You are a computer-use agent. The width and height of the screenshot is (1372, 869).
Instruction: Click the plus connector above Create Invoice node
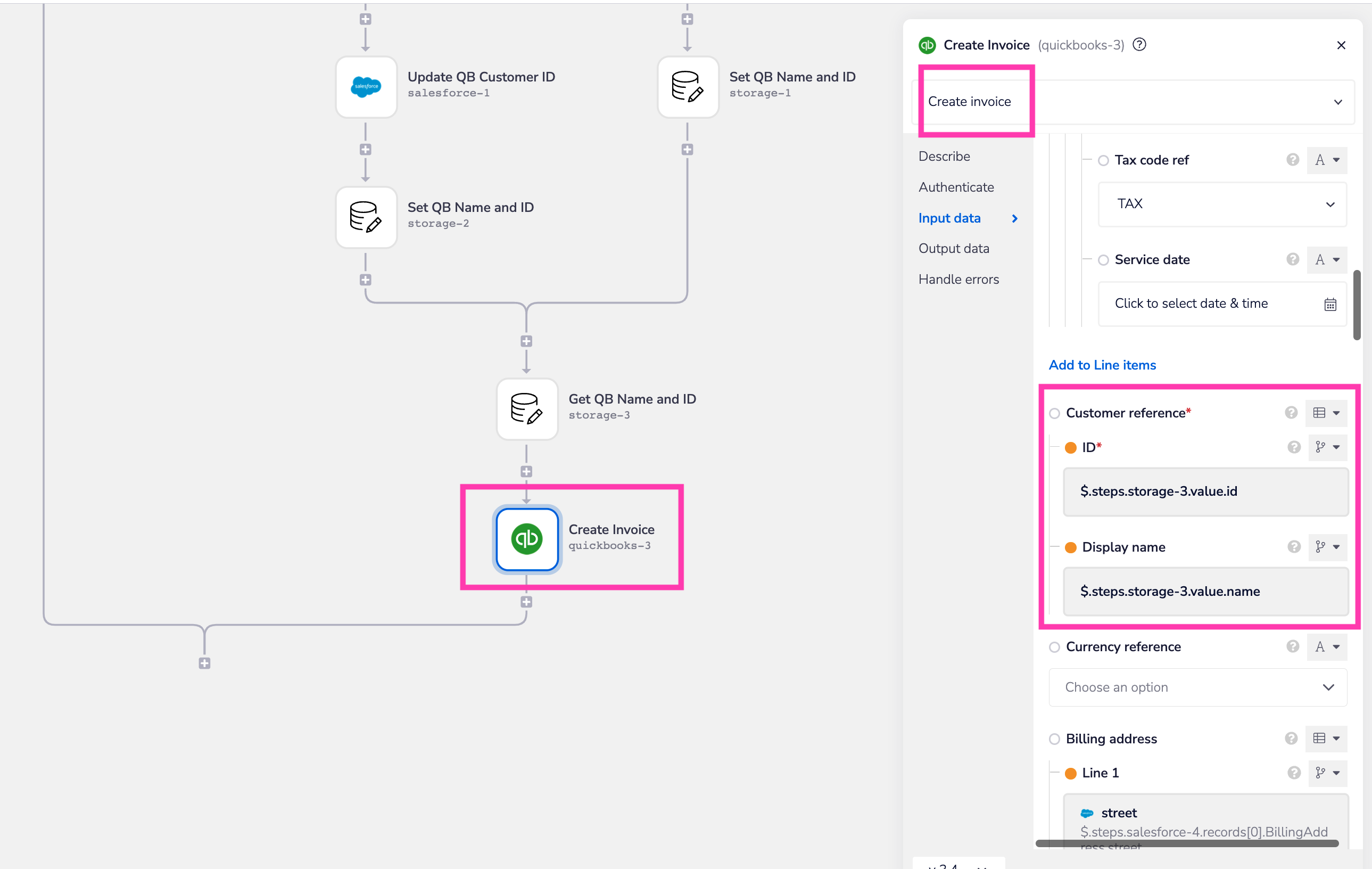coord(526,471)
